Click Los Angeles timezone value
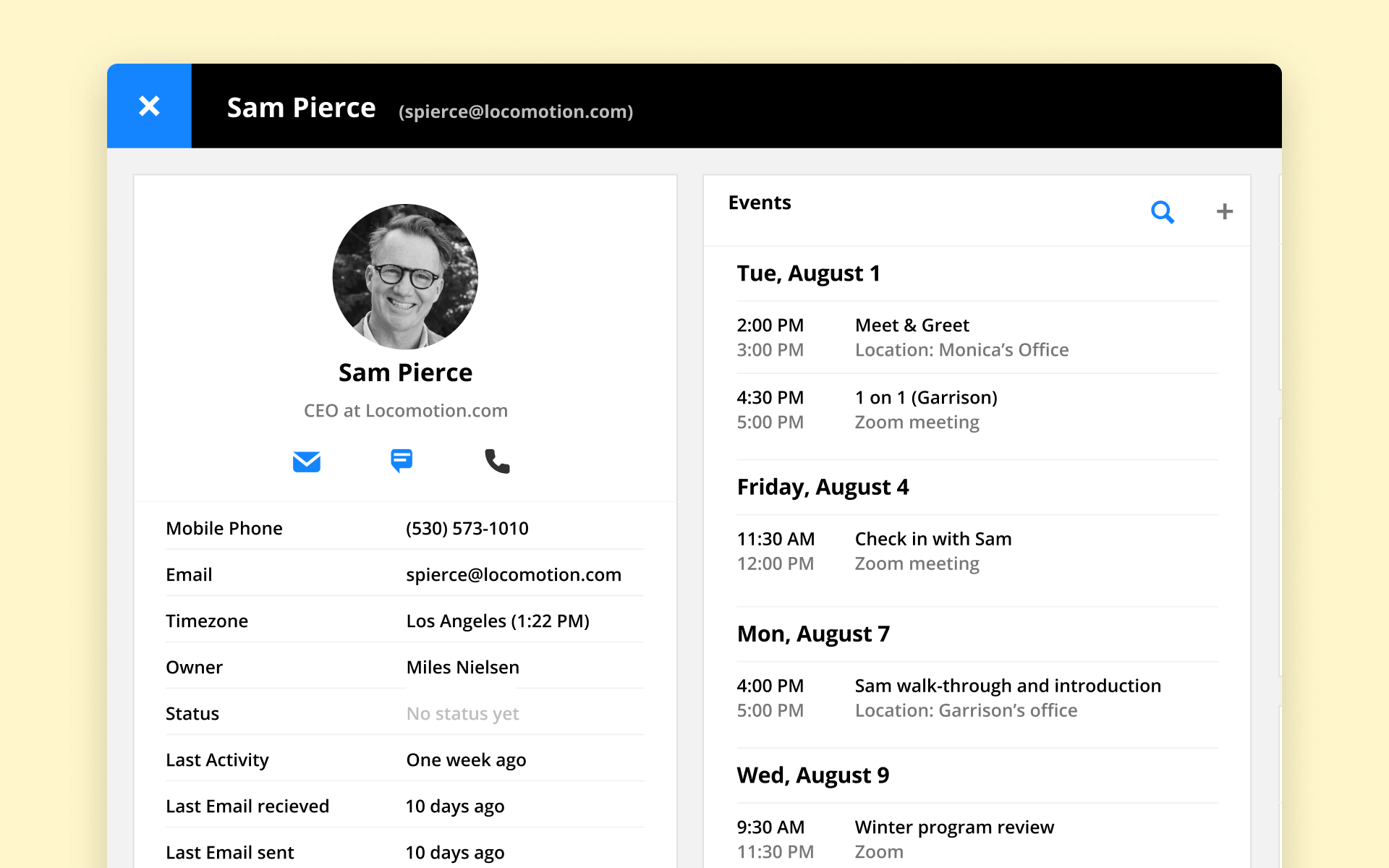Screen dimensions: 1389x868 [497, 621]
